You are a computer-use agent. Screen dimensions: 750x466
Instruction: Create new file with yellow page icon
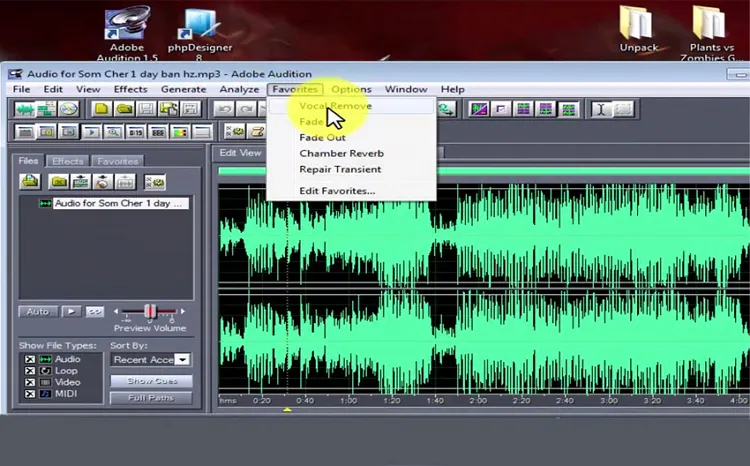(101, 110)
